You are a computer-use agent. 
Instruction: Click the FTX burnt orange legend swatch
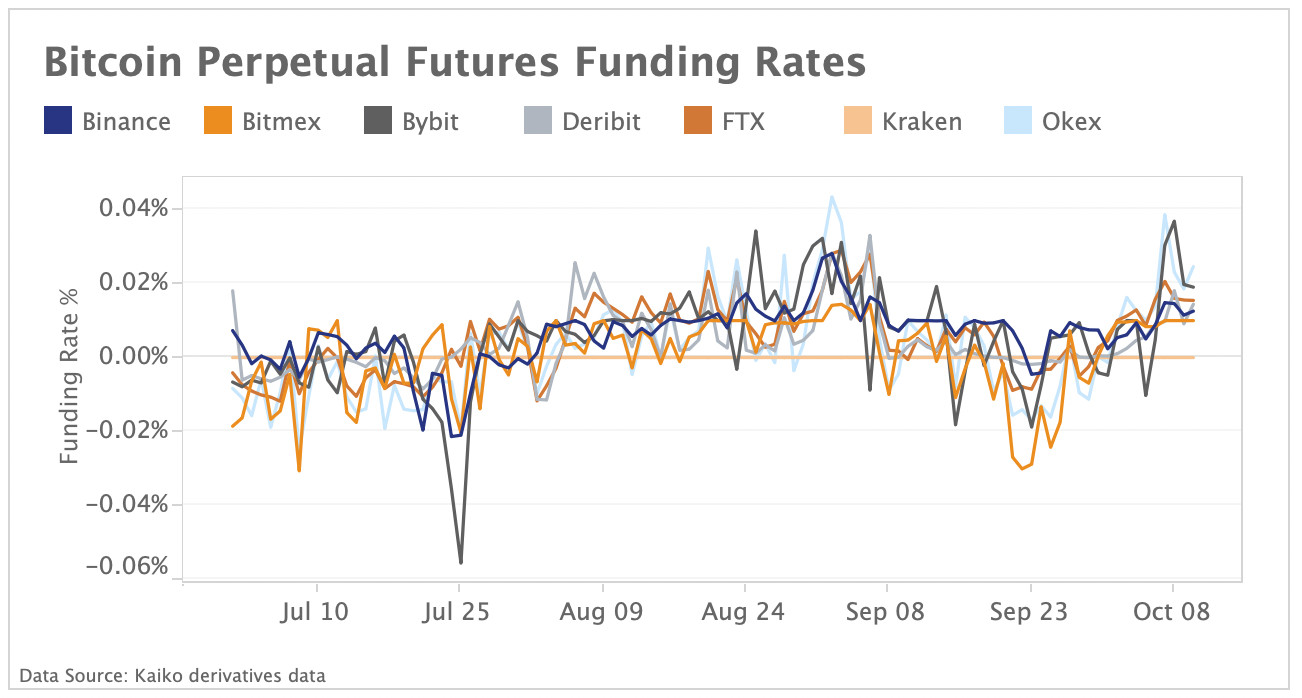tap(699, 121)
